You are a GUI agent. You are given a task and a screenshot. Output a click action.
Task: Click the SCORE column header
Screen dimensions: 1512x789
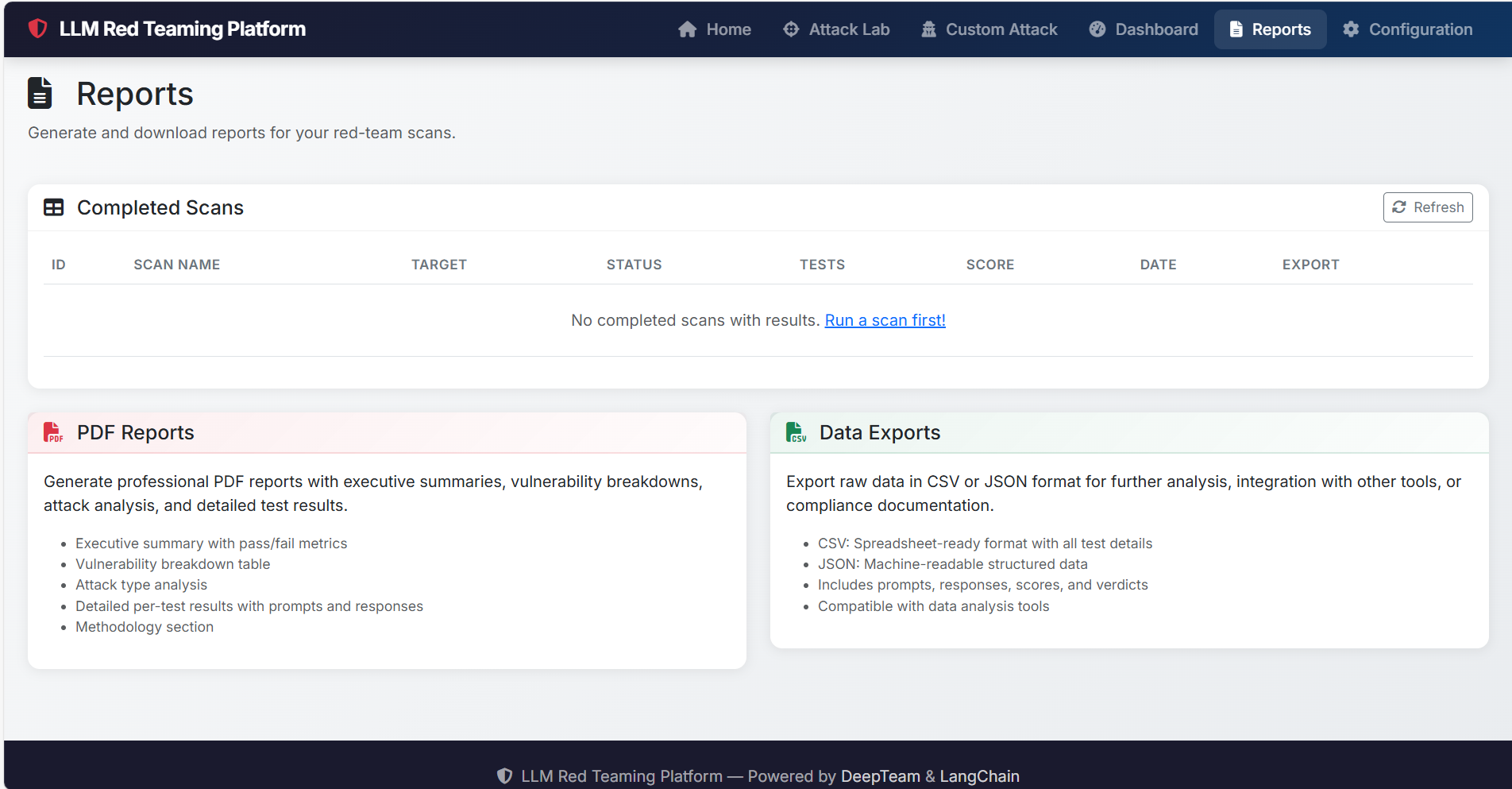pyautogui.click(x=990, y=265)
